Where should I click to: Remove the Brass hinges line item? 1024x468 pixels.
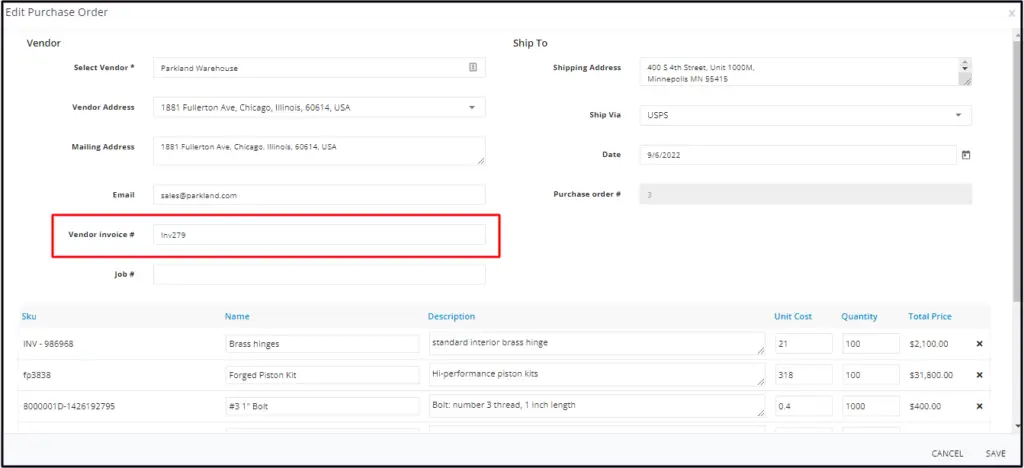(x=979, y=343)
